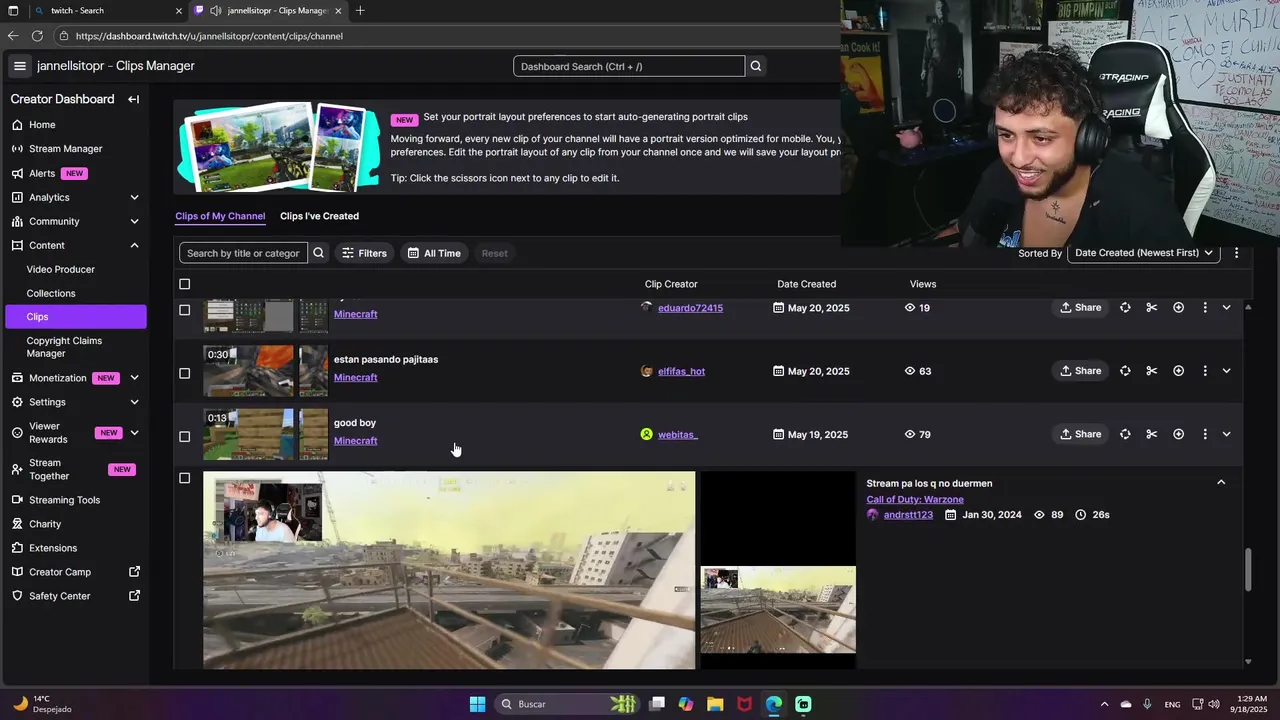Open the All Time date filter
Viewport: 1280px width, 720px height.
(434, 253)
